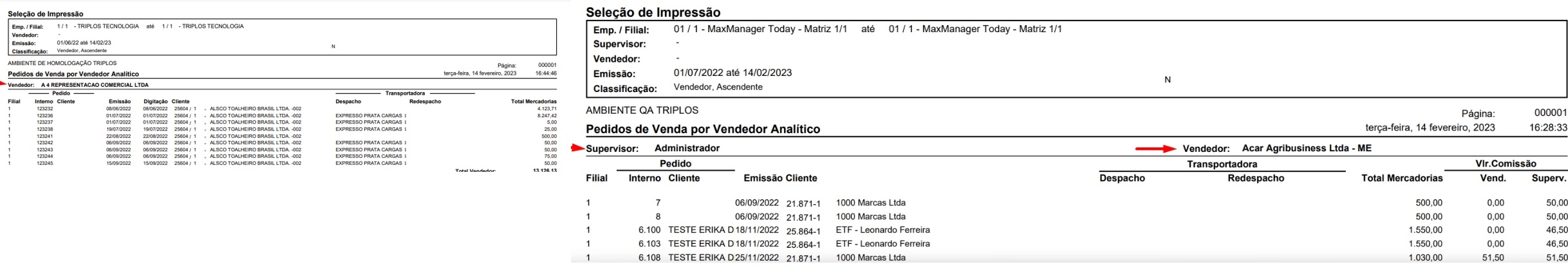Select the AMBIENTE DE HOMOLOGAÇÃO TRIPLOS label
1568x269 pixels.
pos(62,64)
